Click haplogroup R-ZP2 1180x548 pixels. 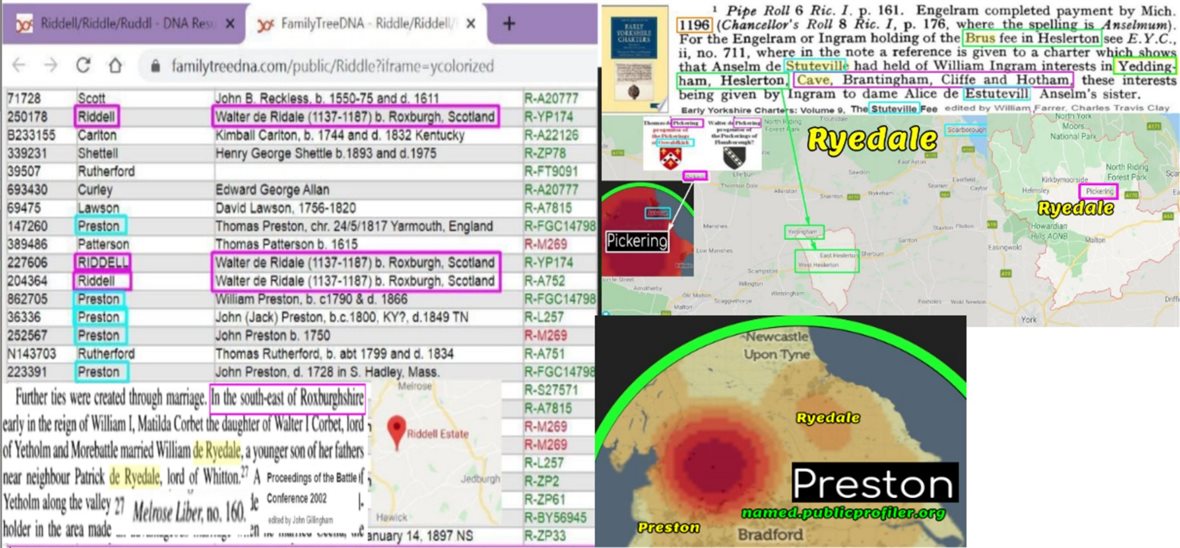(543, 480)
